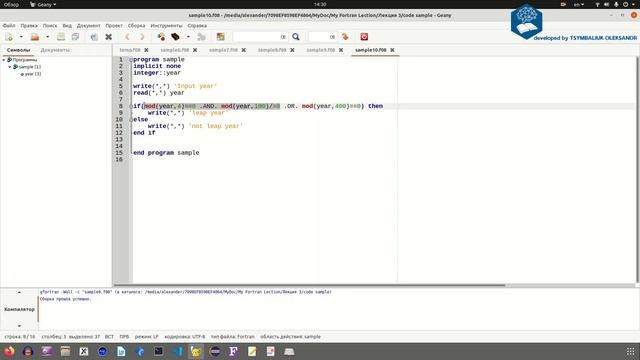Open the Вид menu
Image resolution: width=640 pixels, height=360 pixels.
[67, 25]
